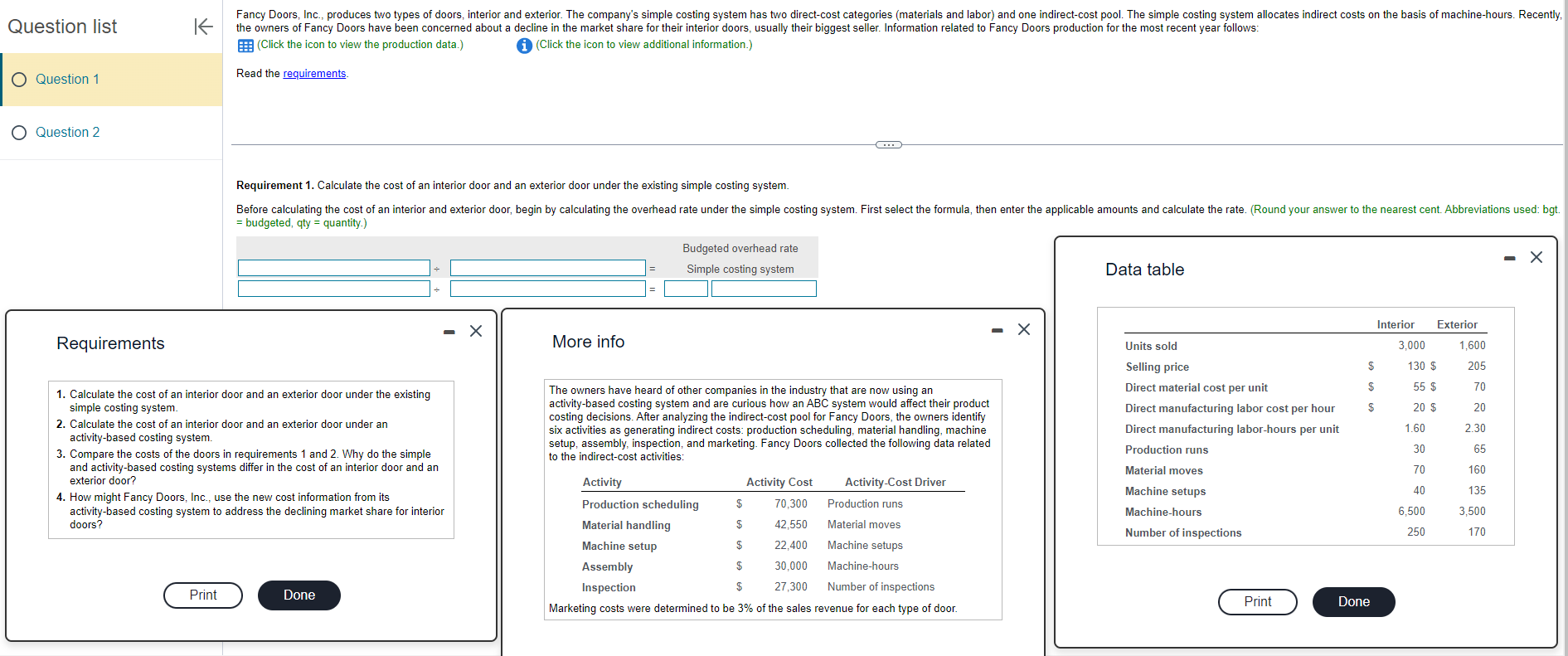Click 'Machine setup' activity row
The width and height of the screenshot is (1568, 656).
click(x=619, y=546)
